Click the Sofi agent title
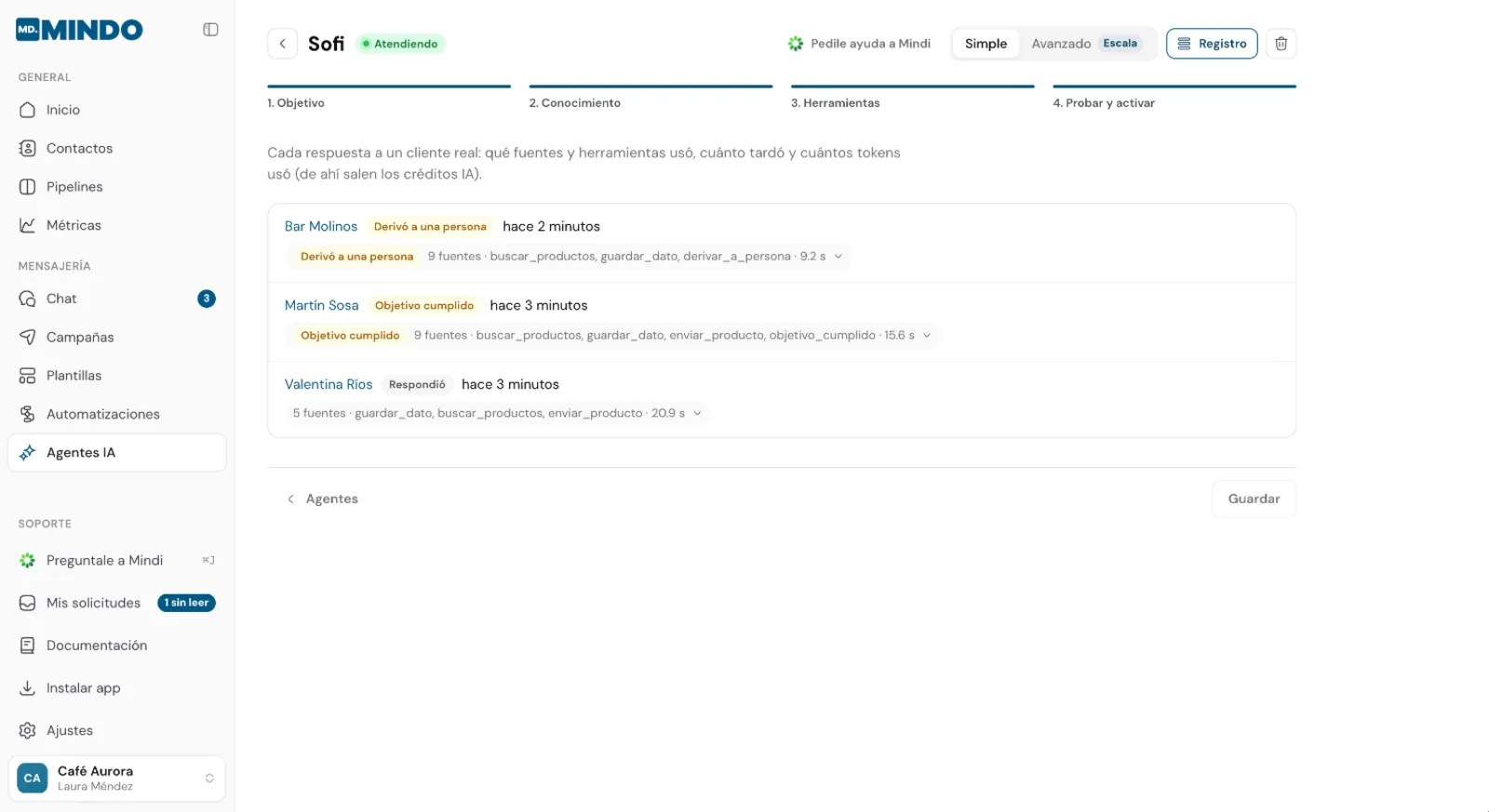 pyautogui.click(x=326, y=44)
